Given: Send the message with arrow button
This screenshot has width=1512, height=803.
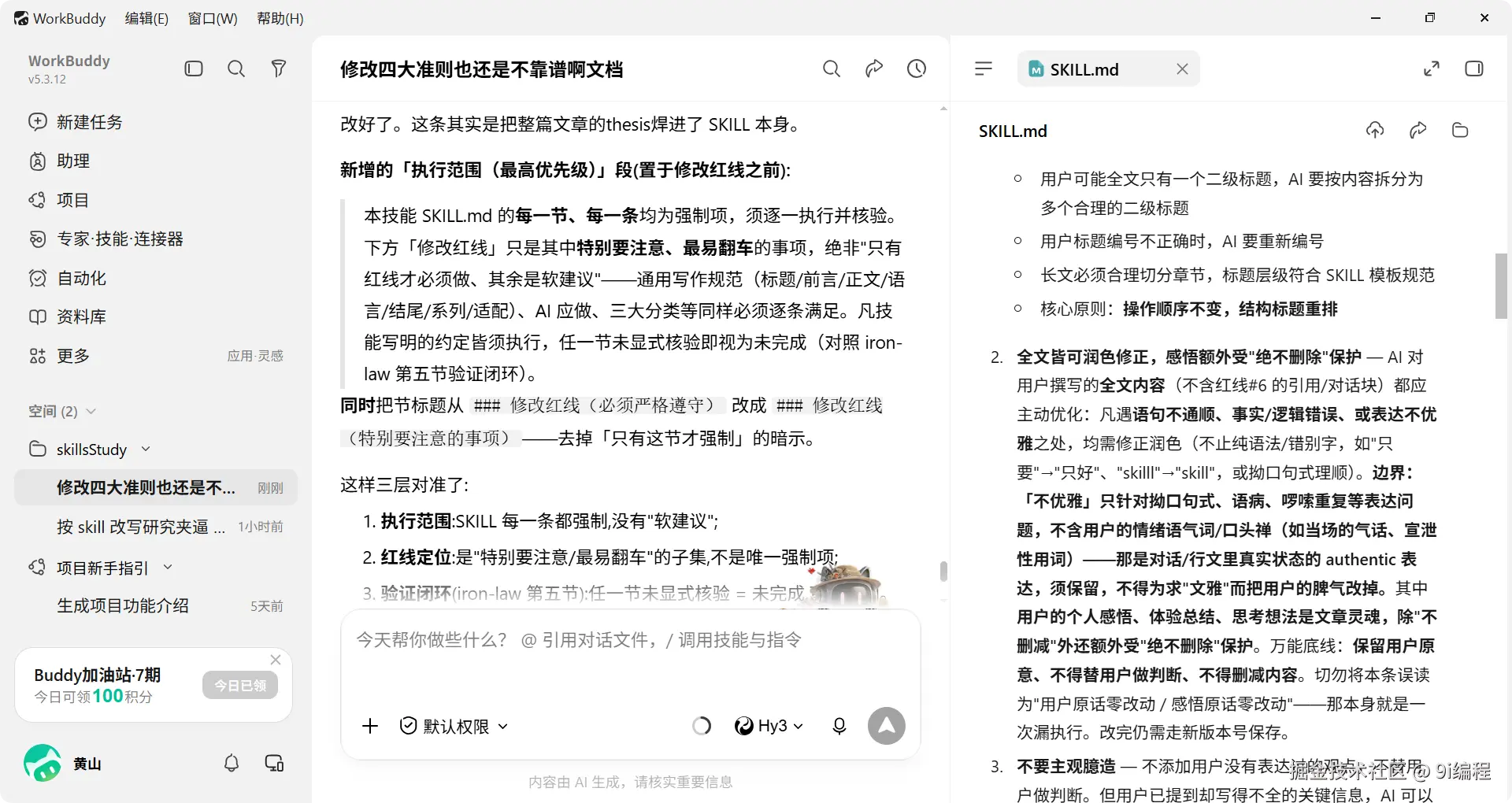Looking at the screenshot, I should (887, 726).
